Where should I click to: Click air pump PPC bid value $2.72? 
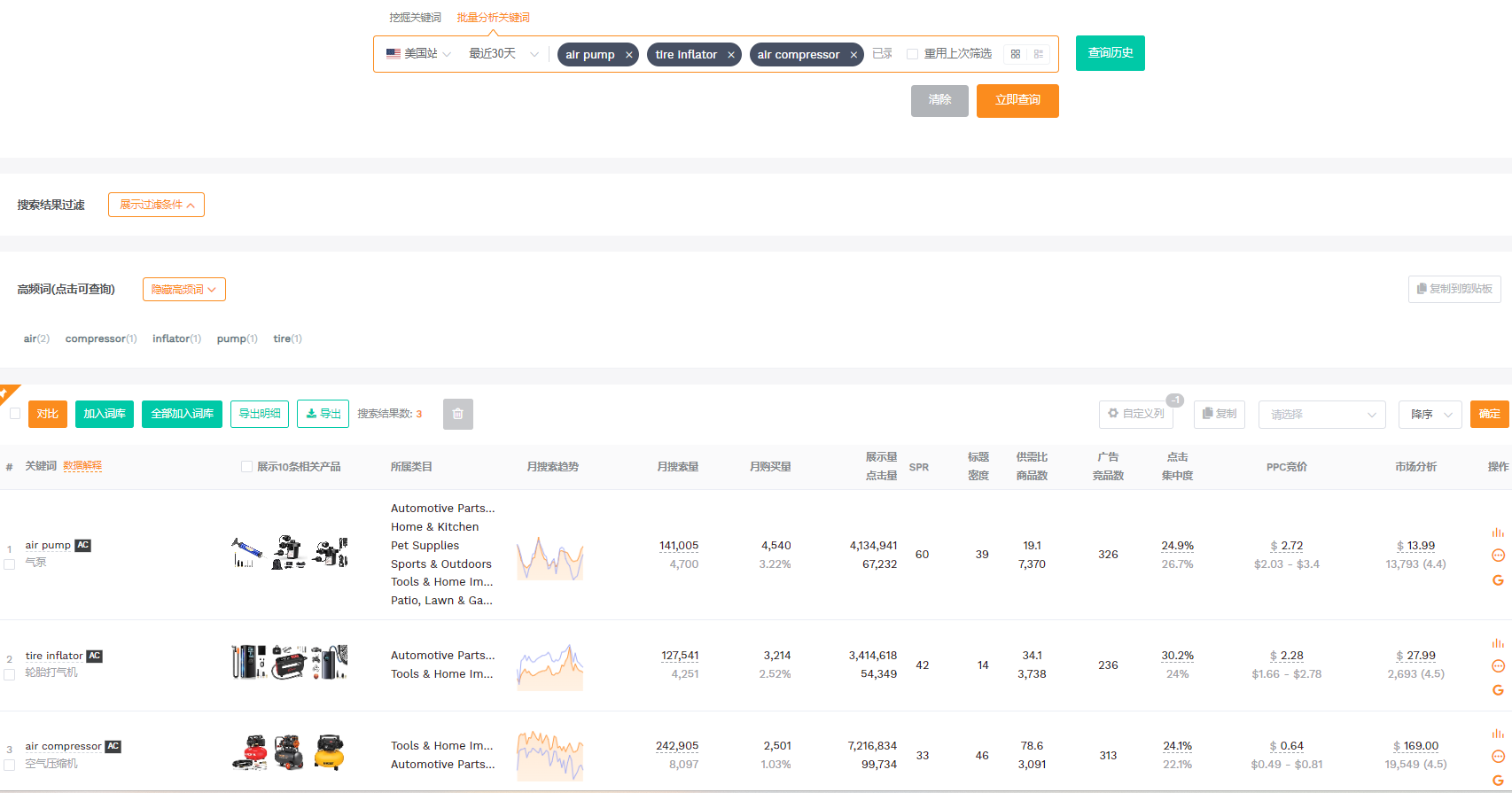[1287, 546]
